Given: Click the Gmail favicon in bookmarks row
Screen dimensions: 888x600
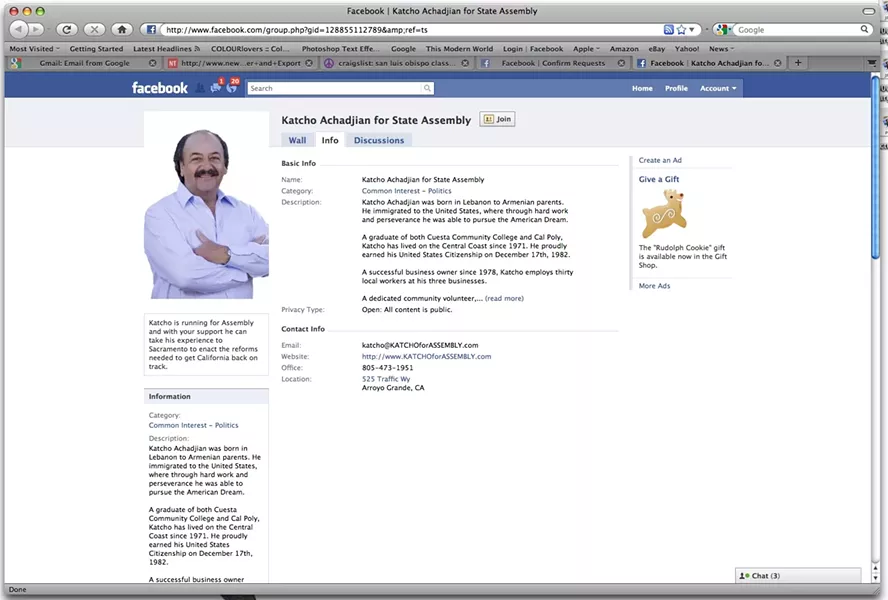Looking at the screenshot, I should pyautogui.click(x=15, y=63).
